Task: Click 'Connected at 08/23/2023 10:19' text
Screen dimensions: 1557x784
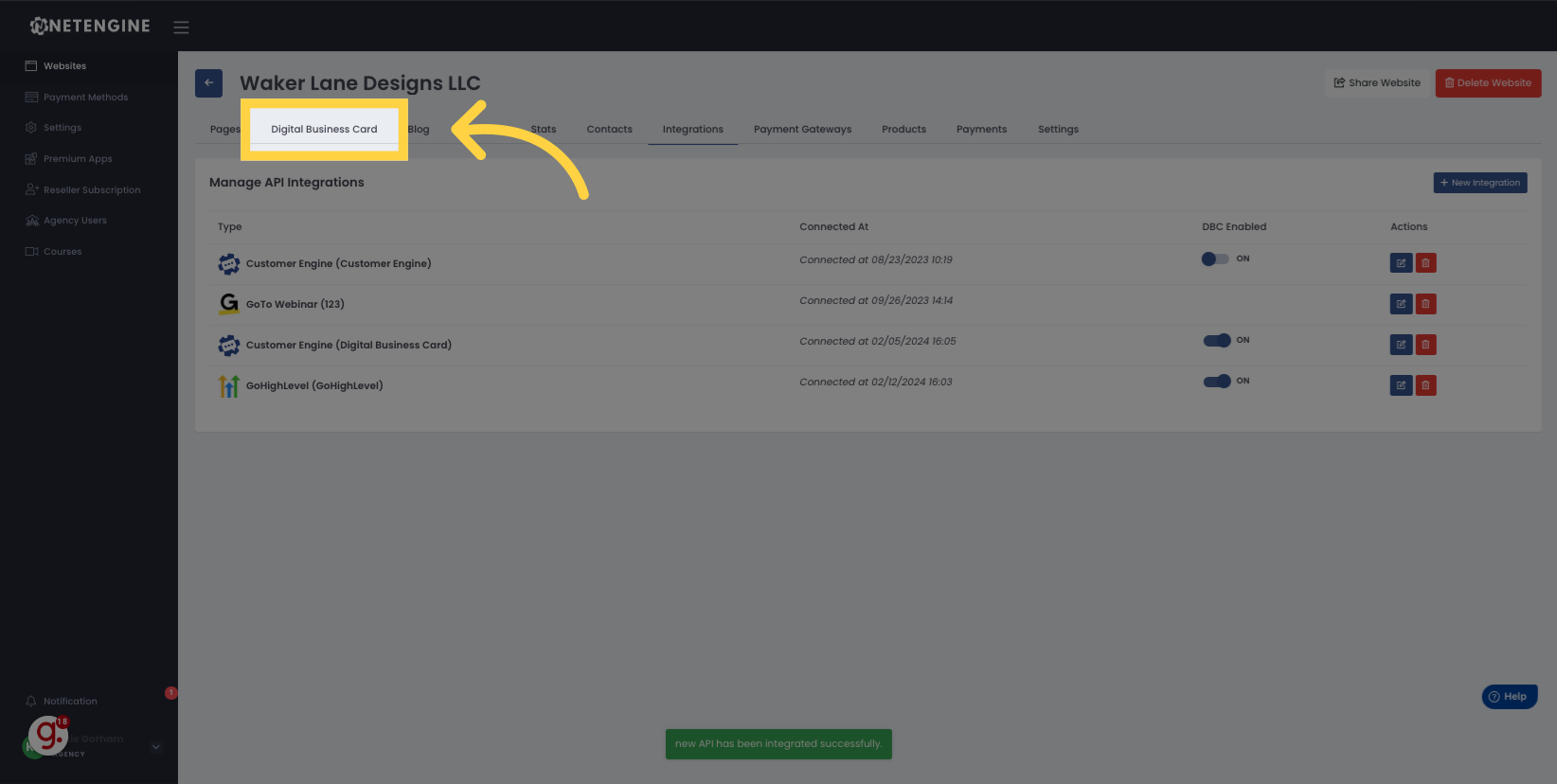Action: pyautogui.click(x=876, y=259)
